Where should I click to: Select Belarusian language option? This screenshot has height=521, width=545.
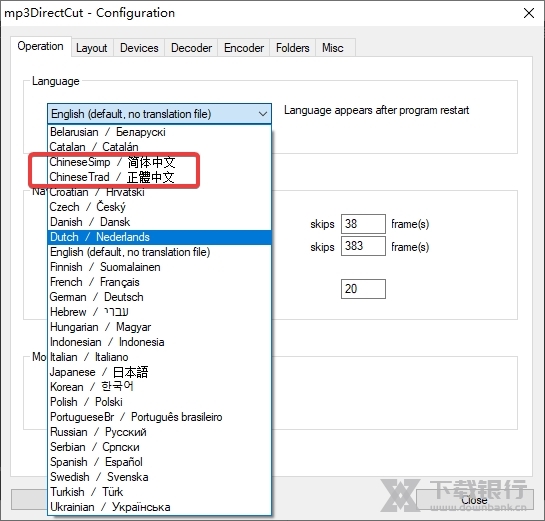click(x=159, y=132)
